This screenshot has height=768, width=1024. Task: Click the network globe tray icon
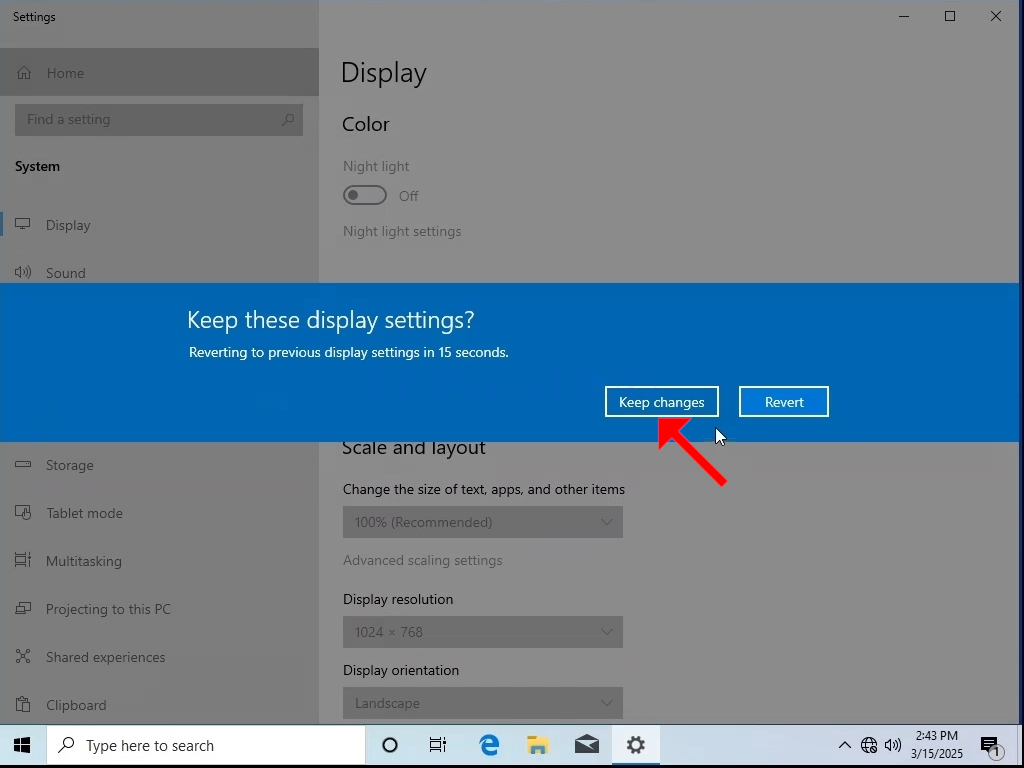point(869,745)
